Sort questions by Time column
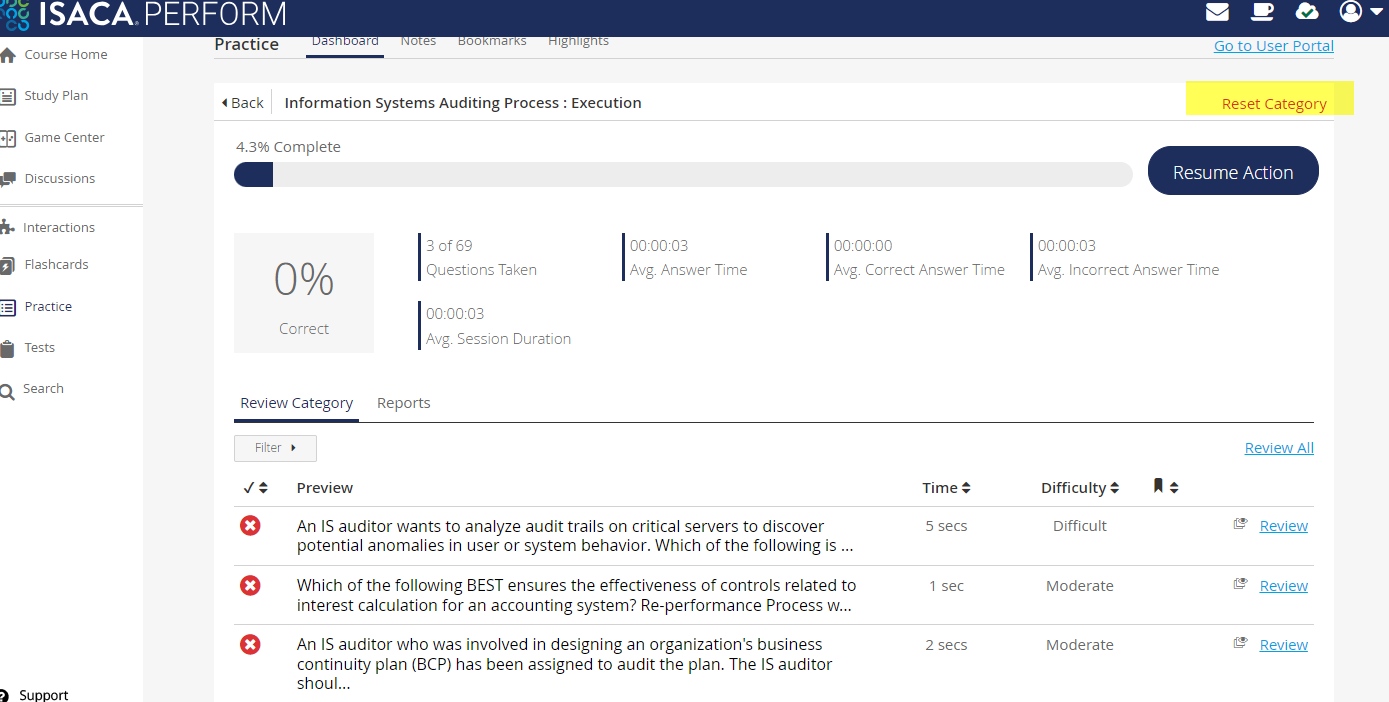 [x=946, y=488]
